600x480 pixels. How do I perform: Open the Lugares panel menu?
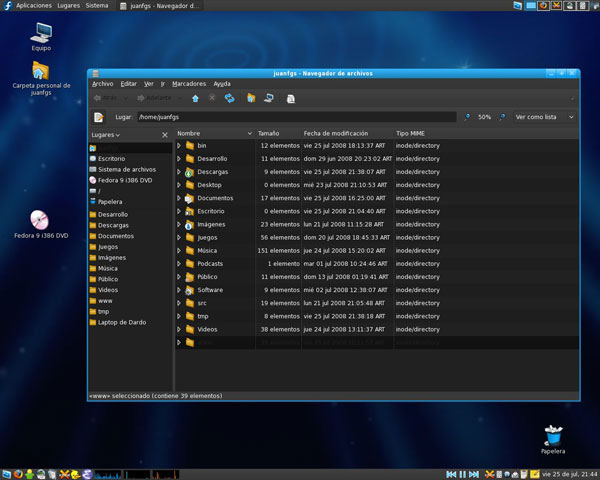68,5
